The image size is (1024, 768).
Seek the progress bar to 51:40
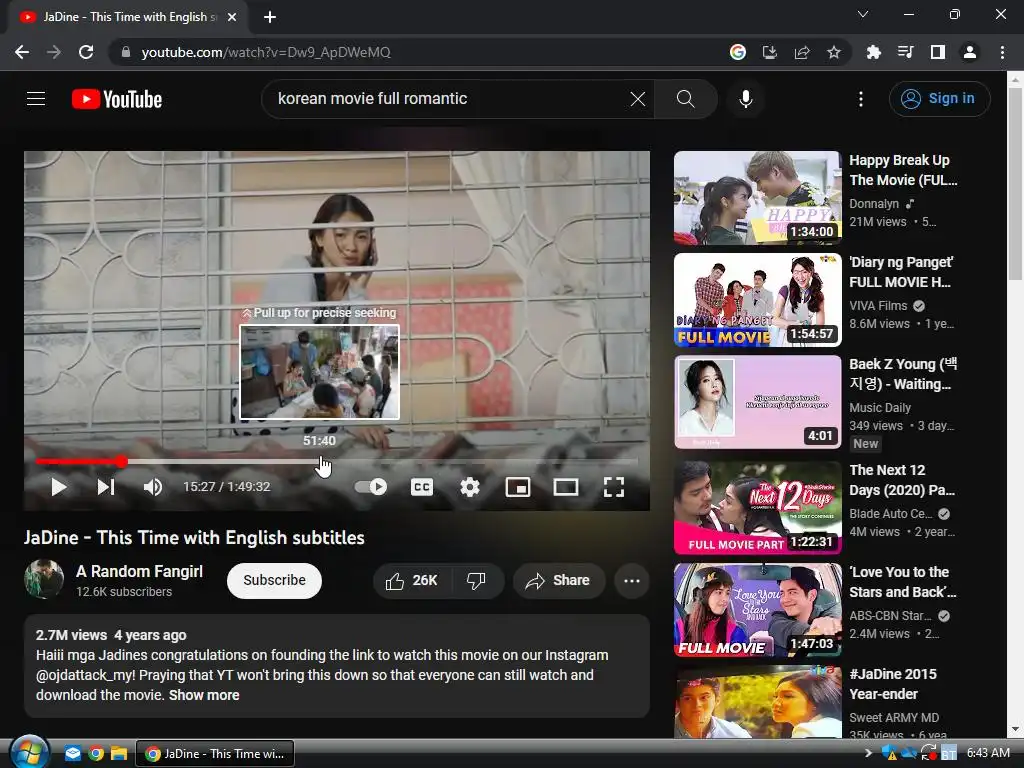tap(319, 461)
